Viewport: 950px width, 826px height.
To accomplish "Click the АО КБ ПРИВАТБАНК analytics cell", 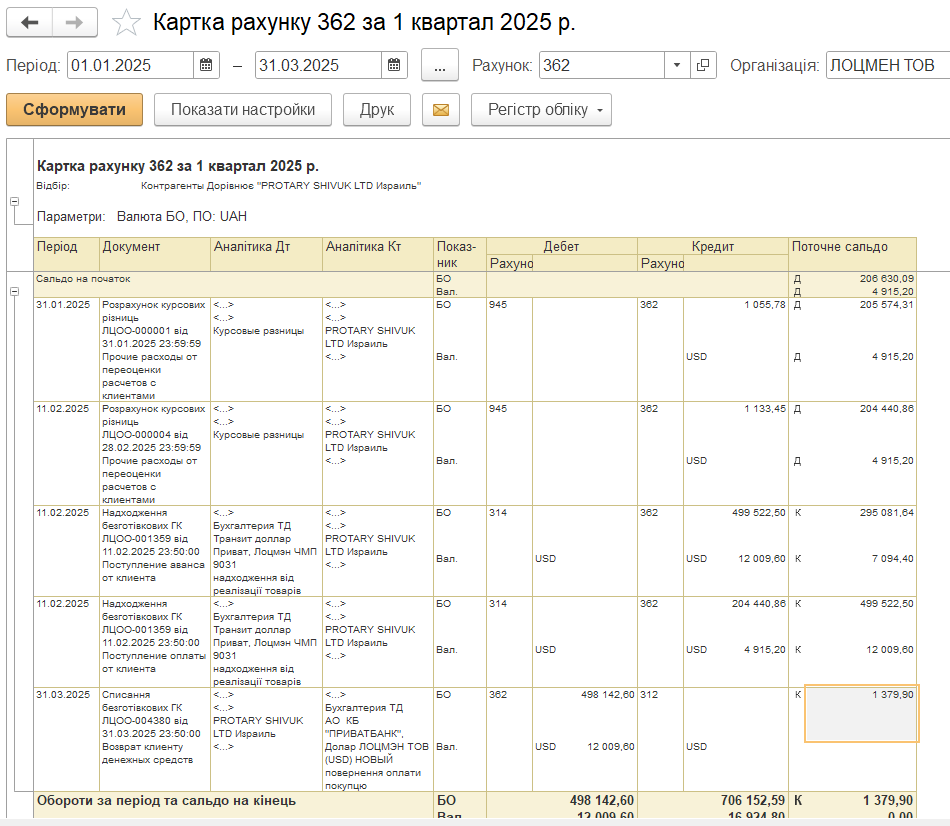I will pos(377,740).
